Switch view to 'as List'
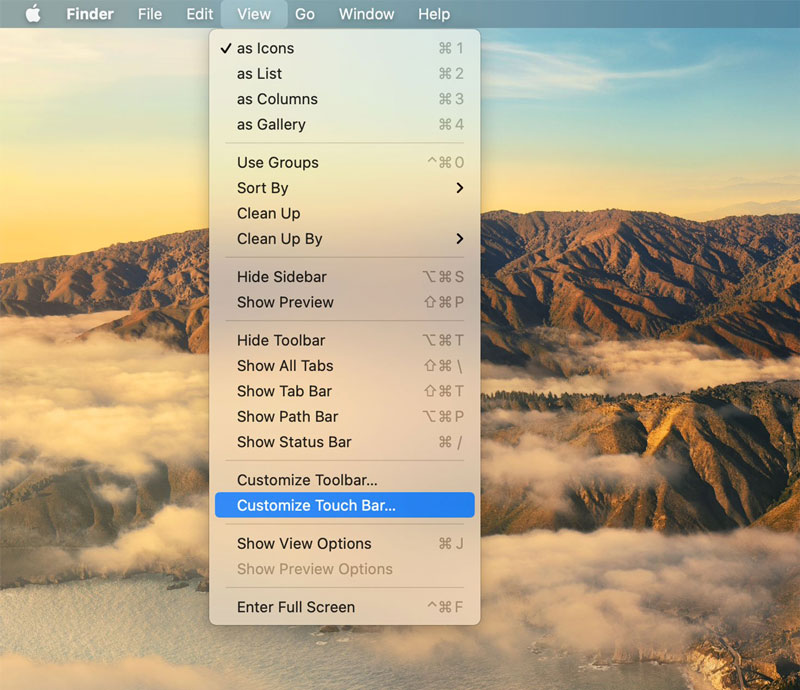The height and width of the screenshot is (690, 800). pyautogui.click(x=259, y=74)
